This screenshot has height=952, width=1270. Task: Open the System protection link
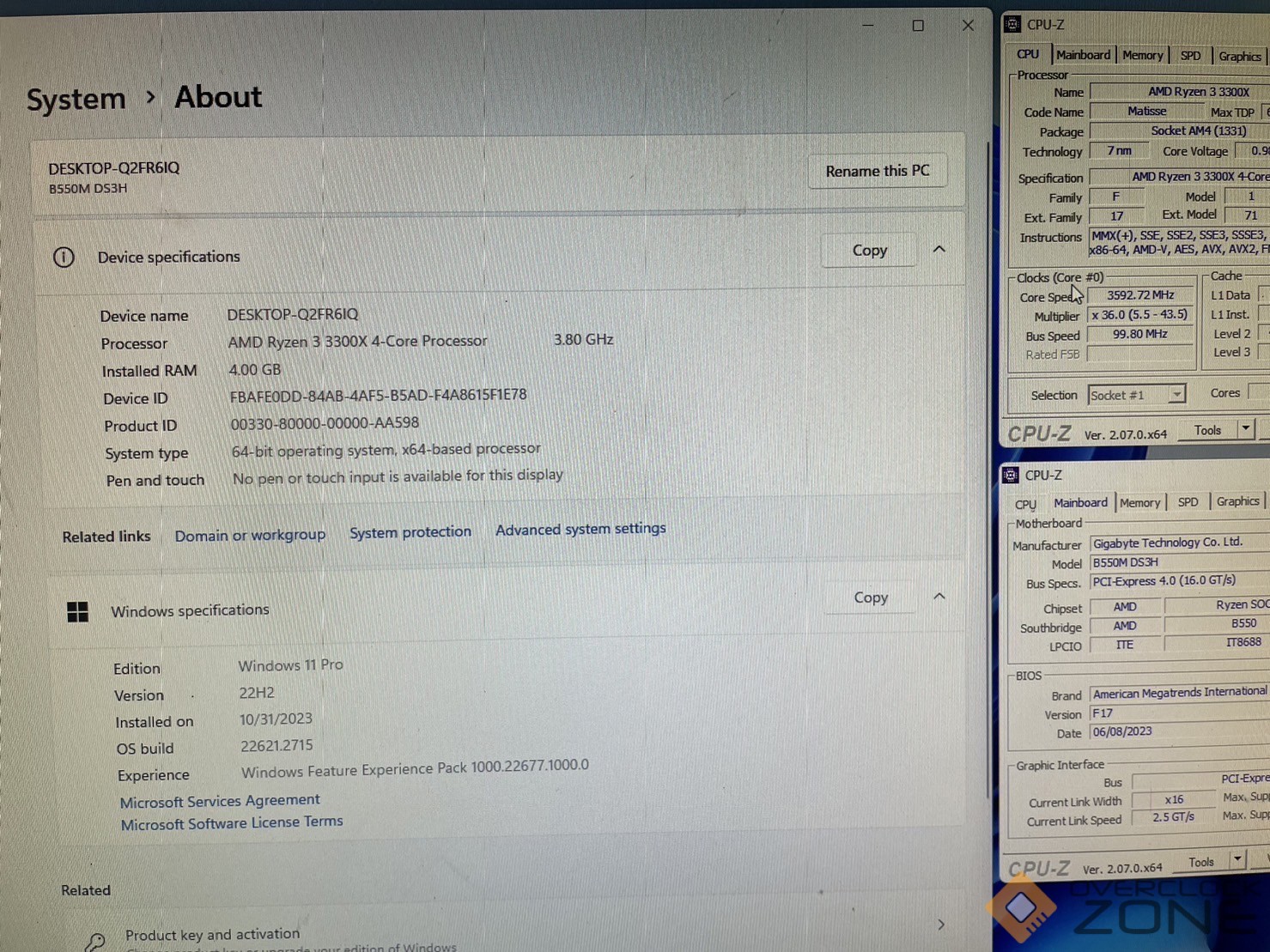[410, 532]
